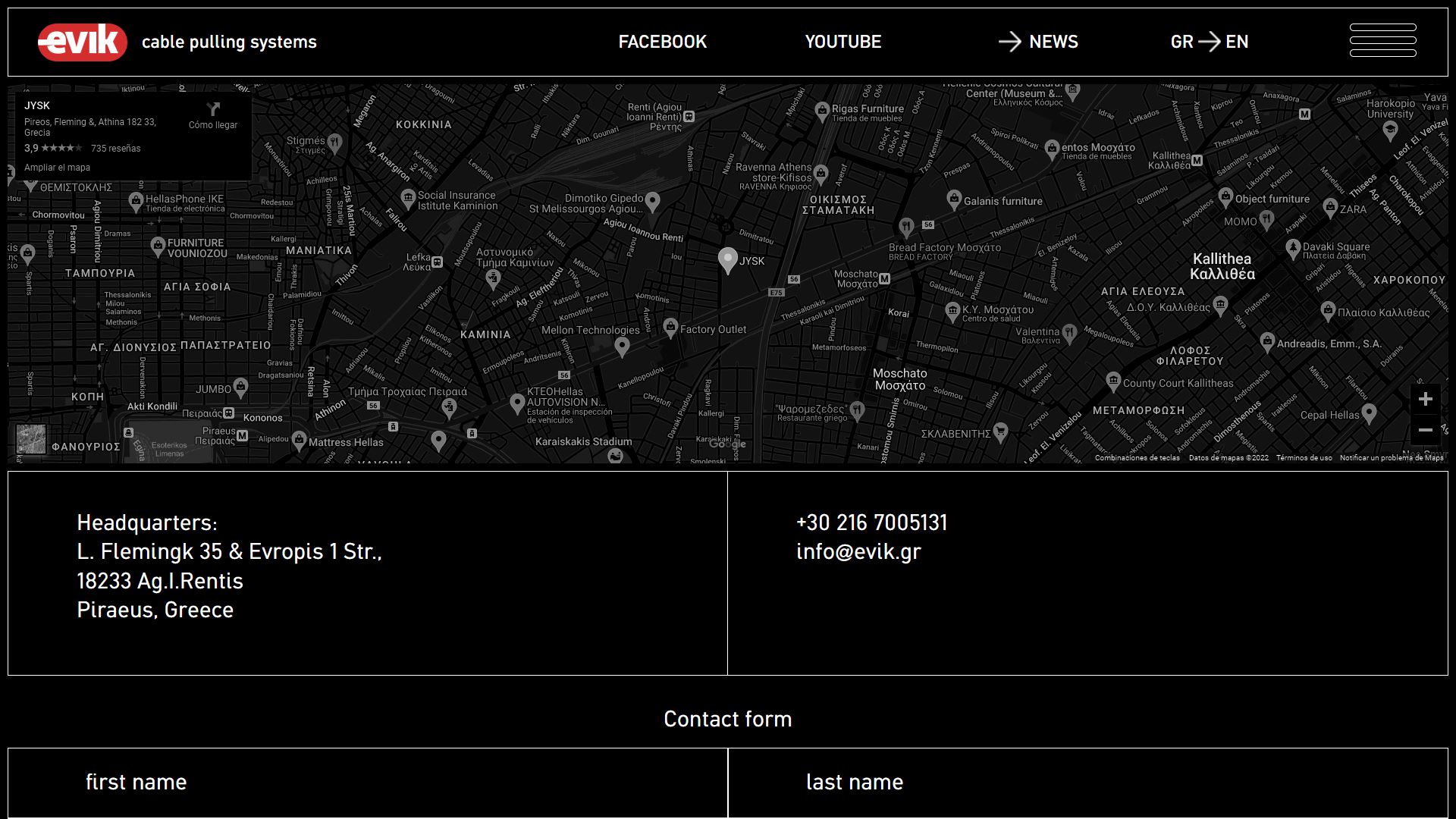Image resolution: width=1456 pixels, height=819 pixels.
Task: Open the hamburger menu icon
Action: [1382, 40]
